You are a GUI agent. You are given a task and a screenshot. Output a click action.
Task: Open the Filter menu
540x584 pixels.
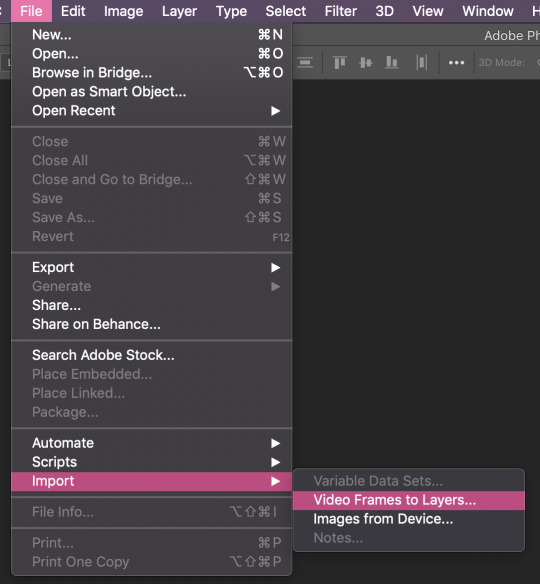340,11
